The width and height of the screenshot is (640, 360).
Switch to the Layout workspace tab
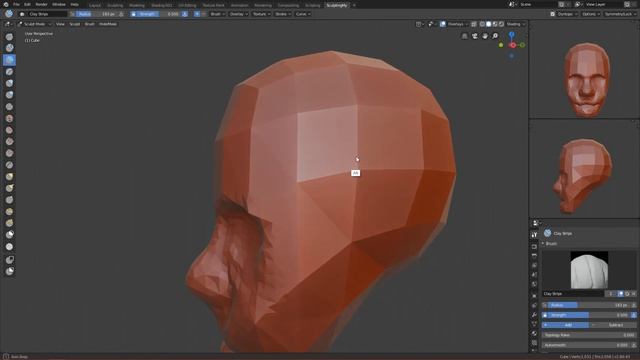point(95,5)
